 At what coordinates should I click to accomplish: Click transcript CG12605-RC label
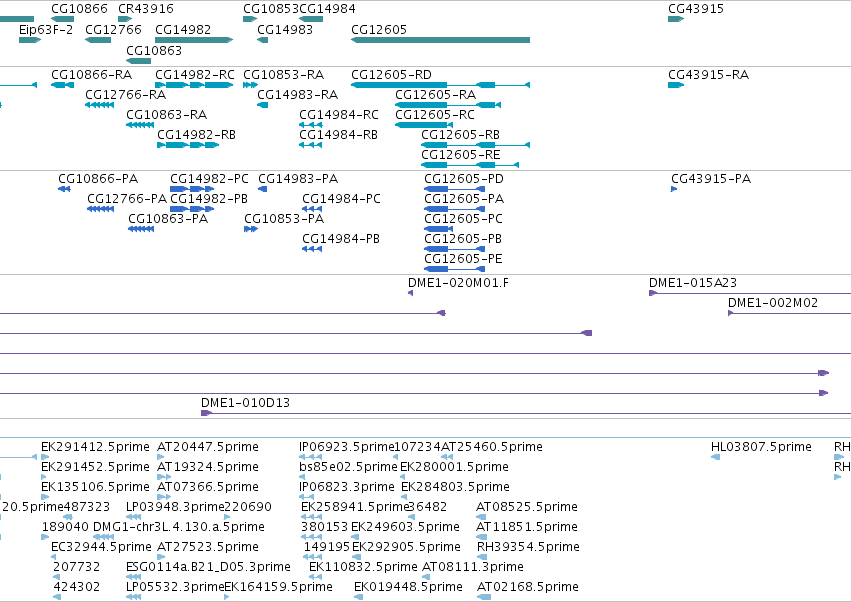(x=435, y=115)
